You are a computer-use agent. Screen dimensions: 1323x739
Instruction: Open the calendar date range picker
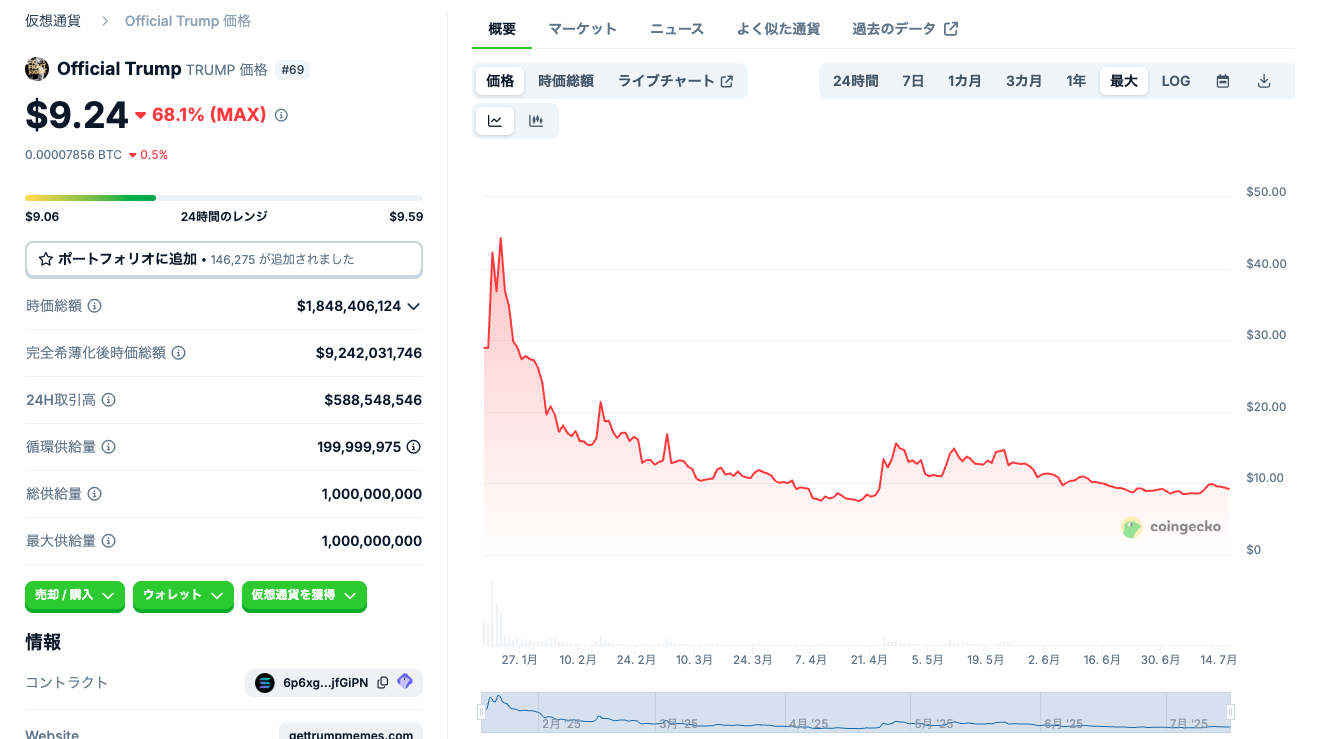coord(1222,81)
